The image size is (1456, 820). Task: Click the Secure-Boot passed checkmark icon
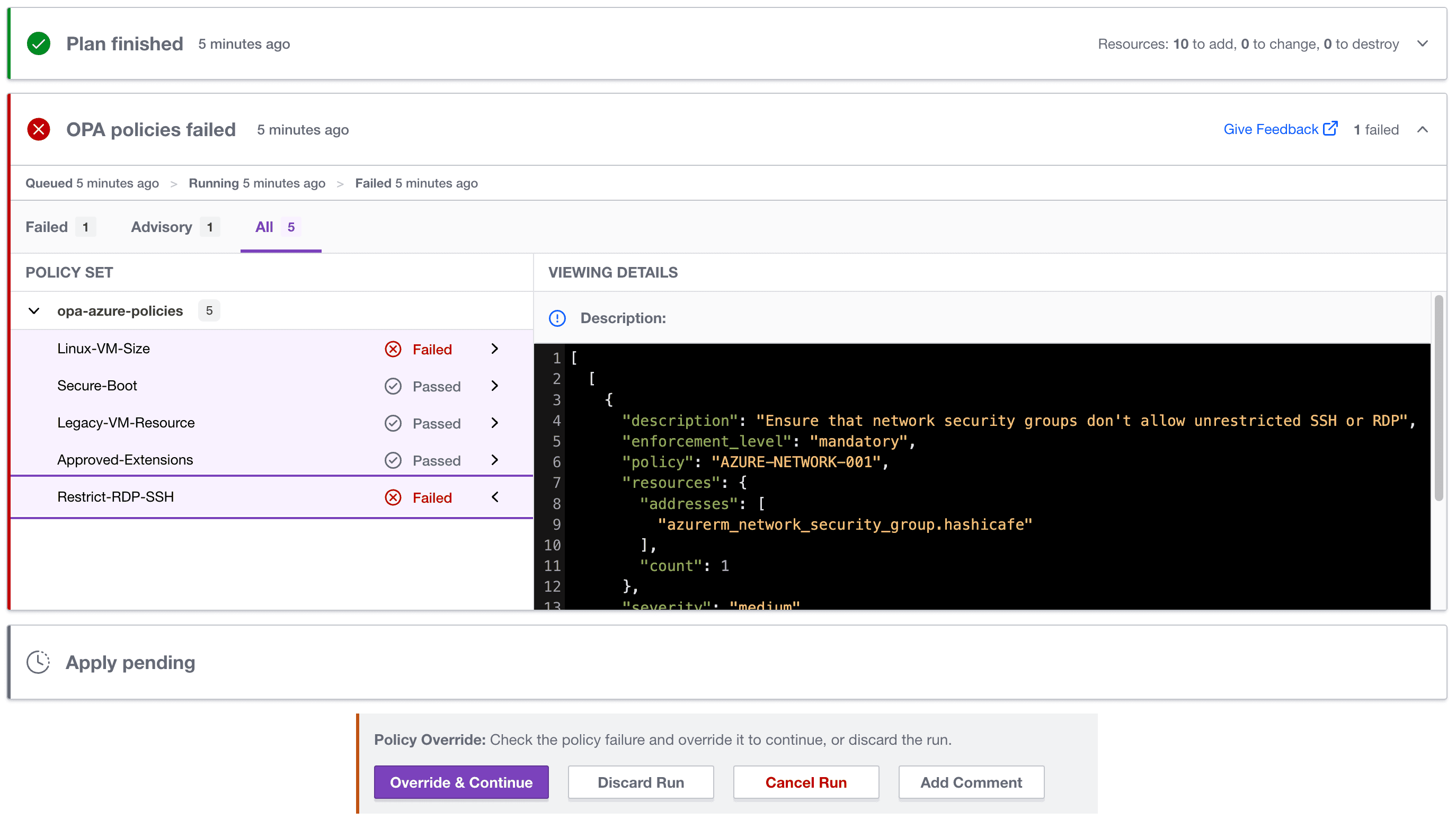click(x=393, y=386)
